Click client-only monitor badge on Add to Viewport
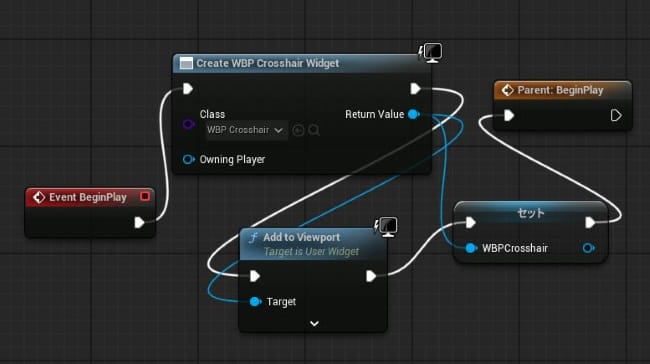This screenshot has height=364, width=650. [x=386, y=227]
